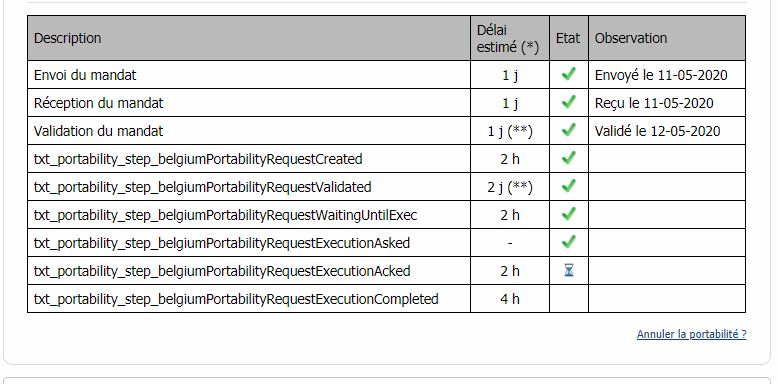Select 'Envoyé le 11-05-2020' observation cell
Image resolution: width=778 pixels, height=384 pixels.
point(667,75)
